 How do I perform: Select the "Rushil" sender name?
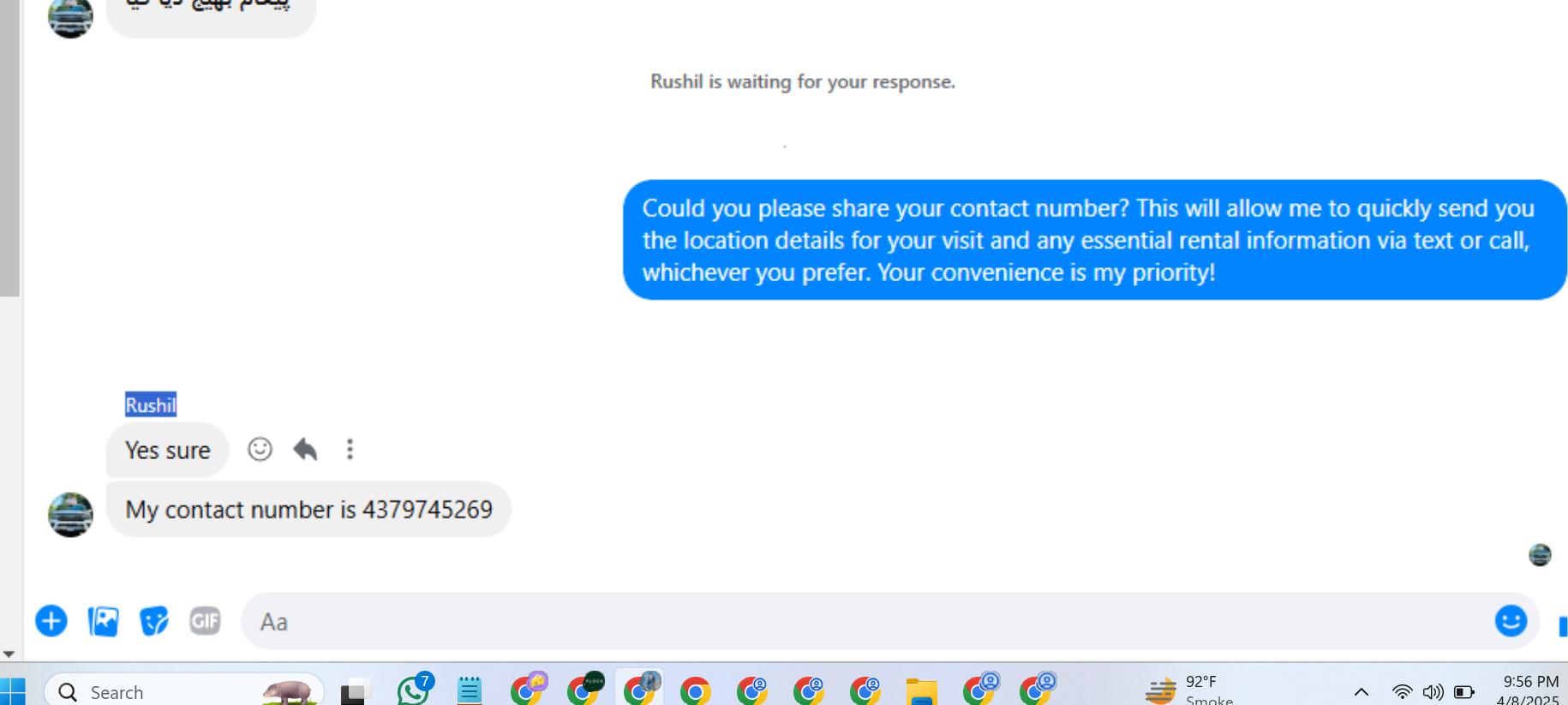pyautogui.click(x=151, y=405)
